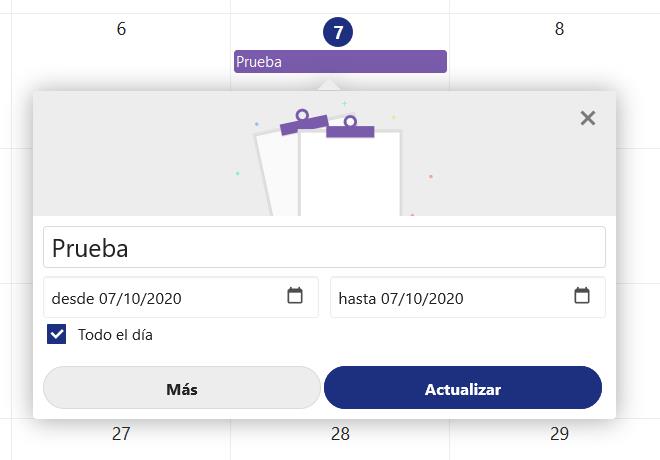Open the 'desde' start date calendar icon
Image resolution: width=660 pixels, height=460 pixels.
295,296
